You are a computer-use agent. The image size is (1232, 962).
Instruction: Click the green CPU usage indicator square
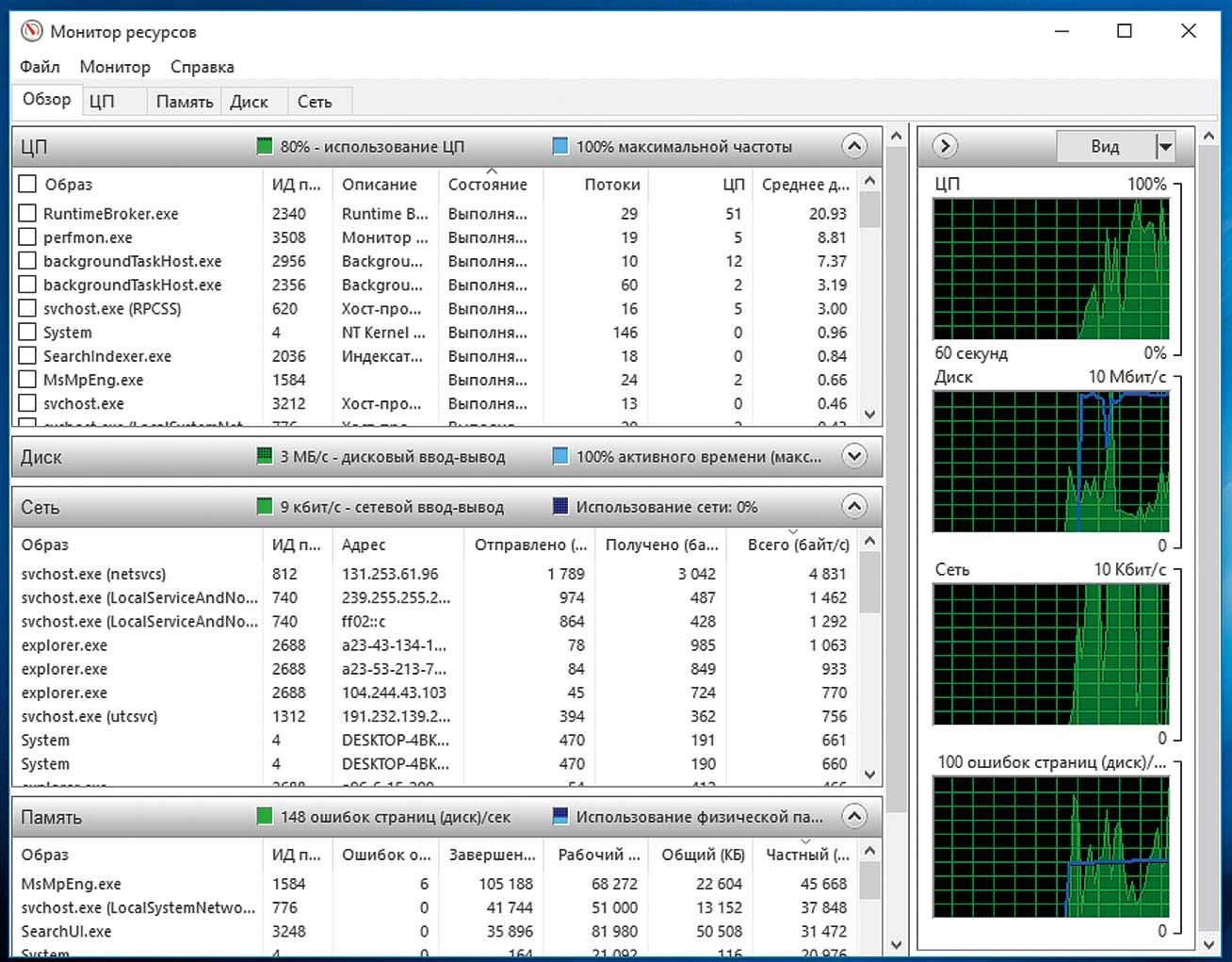pyautogui.click(x=265, y=146)
